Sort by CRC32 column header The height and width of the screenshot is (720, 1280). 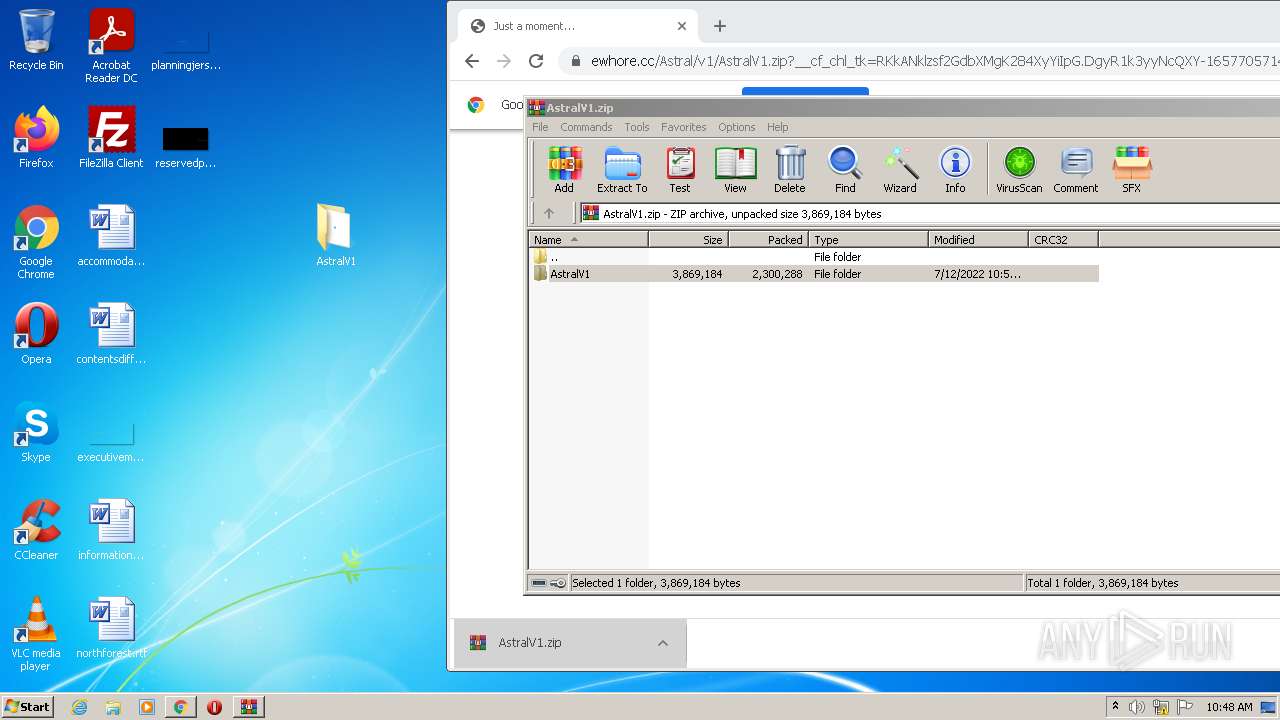point(1064,240)
